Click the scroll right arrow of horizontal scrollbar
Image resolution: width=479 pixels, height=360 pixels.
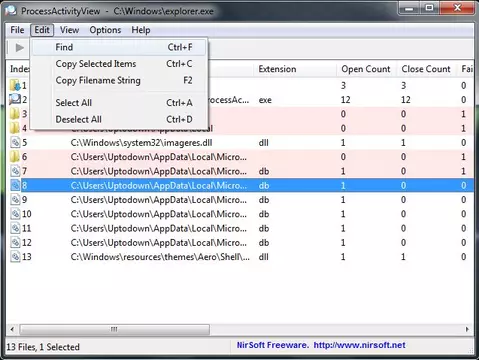click(467, 329)
